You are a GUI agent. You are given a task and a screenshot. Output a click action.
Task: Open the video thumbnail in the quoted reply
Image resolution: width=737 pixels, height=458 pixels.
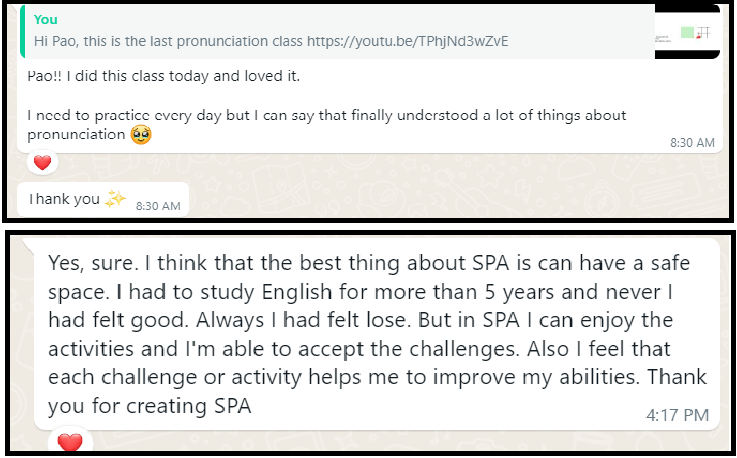(687, 33)
